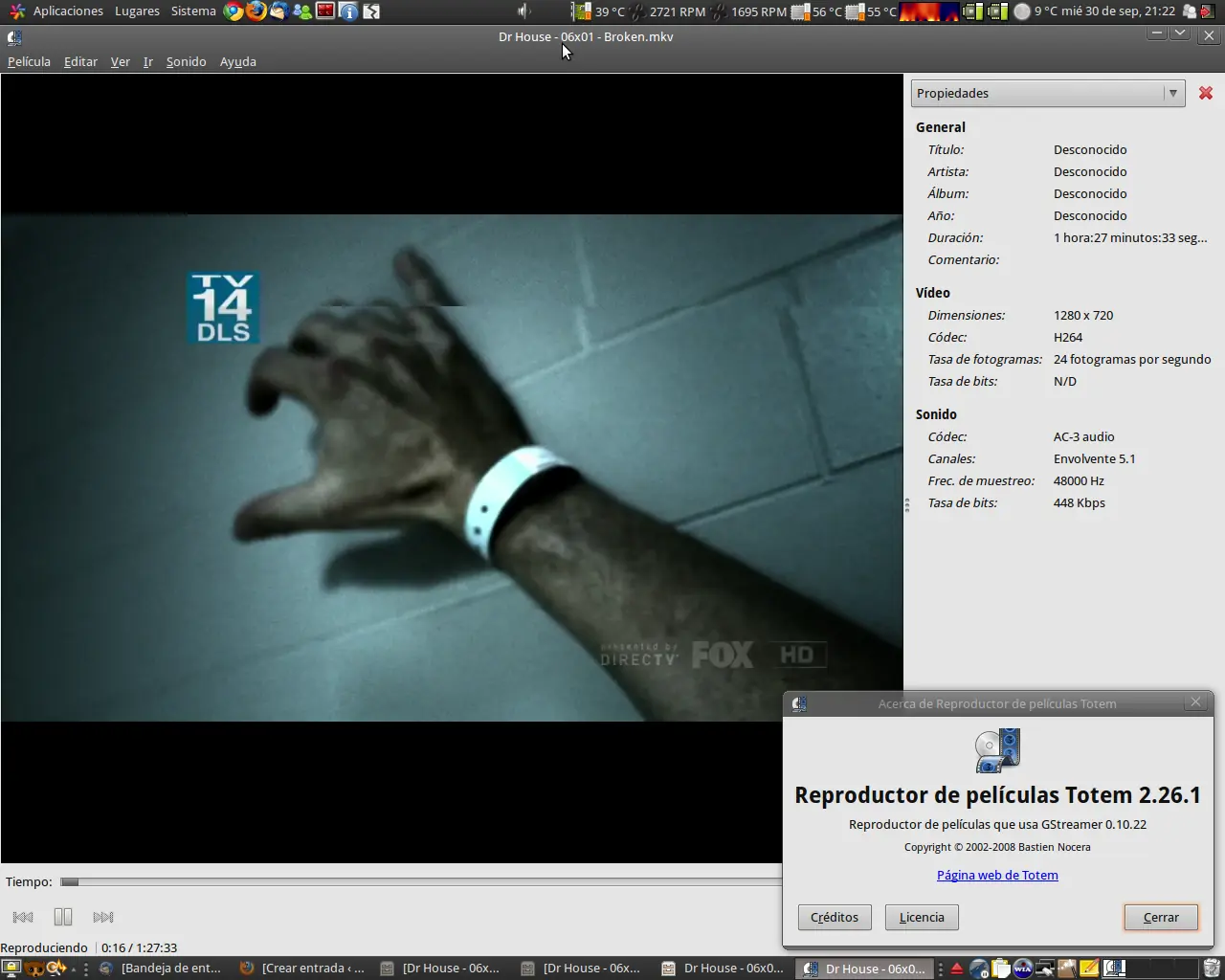Skip to the next chapter or movie
This screenshot has height=980, width=1225.
click(103, 917)
